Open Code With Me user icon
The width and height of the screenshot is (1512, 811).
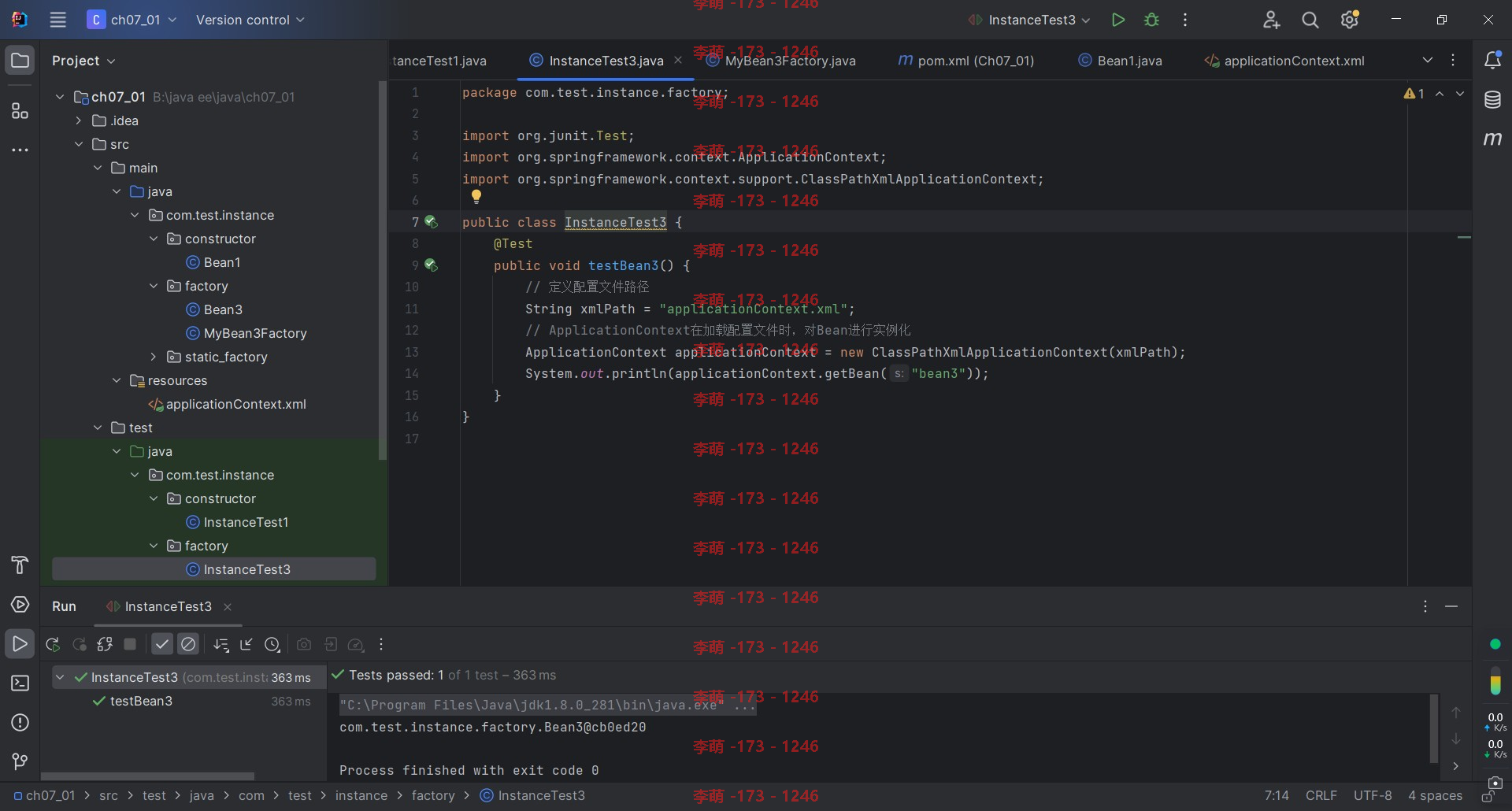point(1271,20)
